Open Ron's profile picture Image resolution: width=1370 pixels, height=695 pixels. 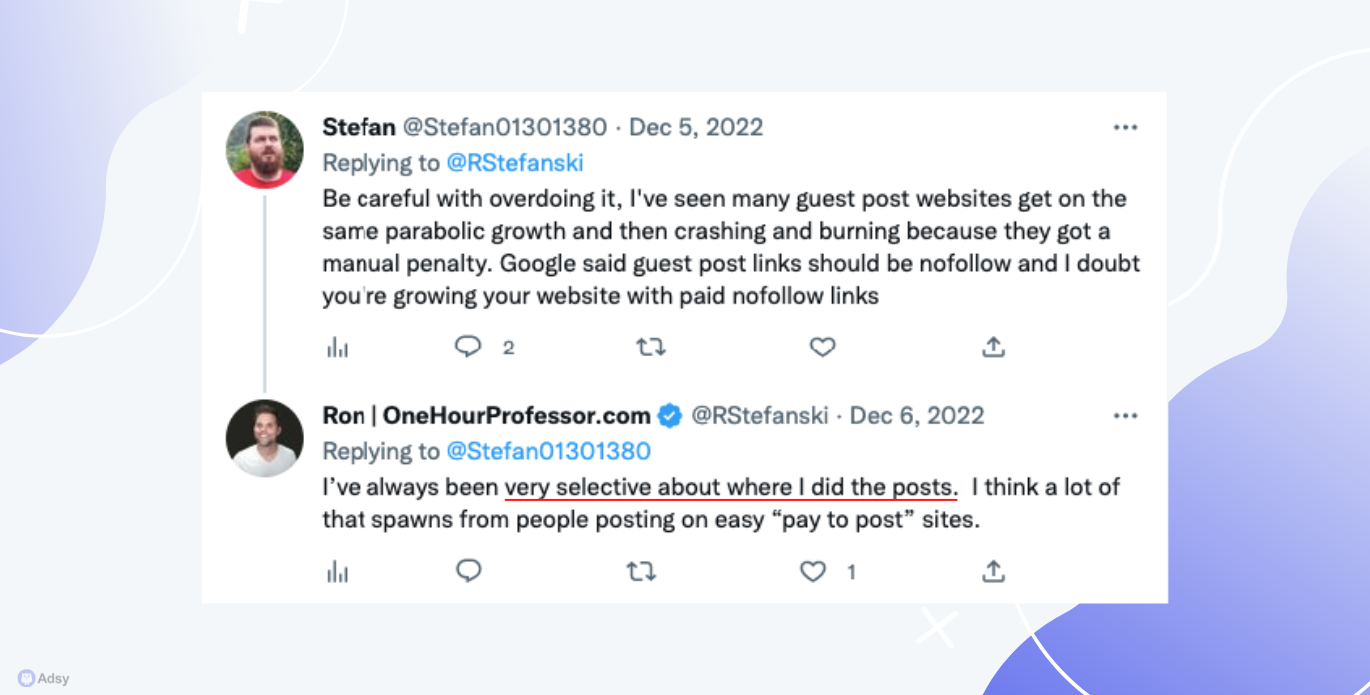pyautogui.click(x=264, y=438)
